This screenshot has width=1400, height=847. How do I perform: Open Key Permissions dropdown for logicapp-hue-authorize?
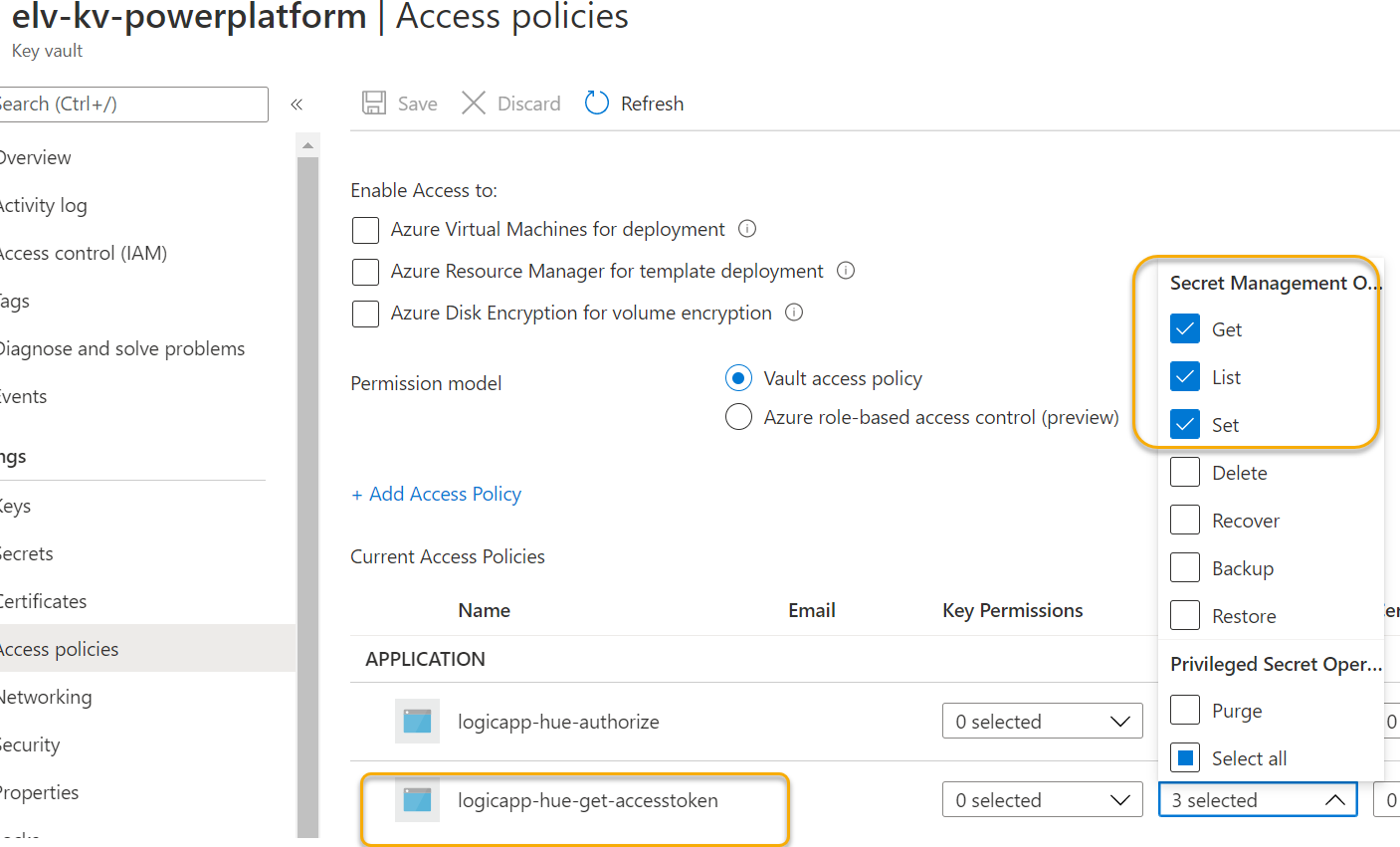pos(1042,722)
